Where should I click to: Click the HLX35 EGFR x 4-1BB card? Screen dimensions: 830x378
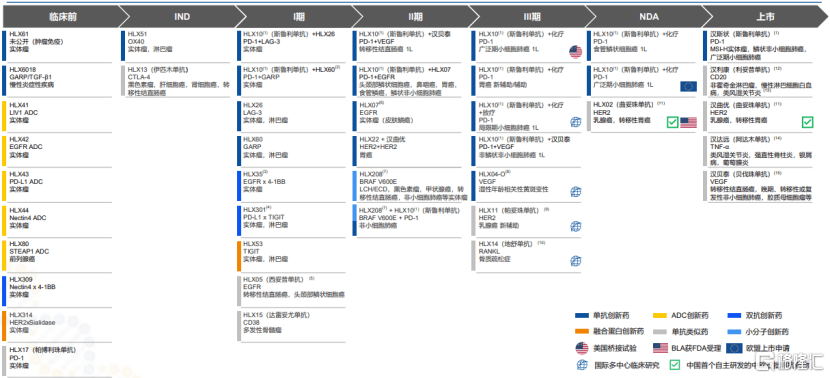(291, 185)
